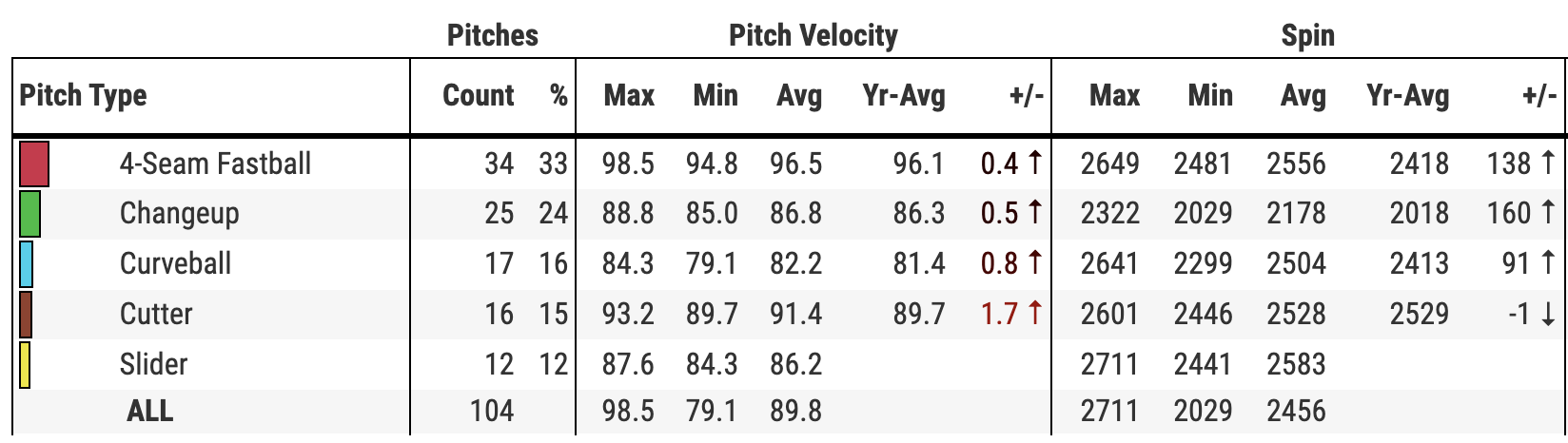This screenshot has height=443, width=1568.
Task: Click the Yr-Avg header under Spin
Action: tap(1407, 96)
